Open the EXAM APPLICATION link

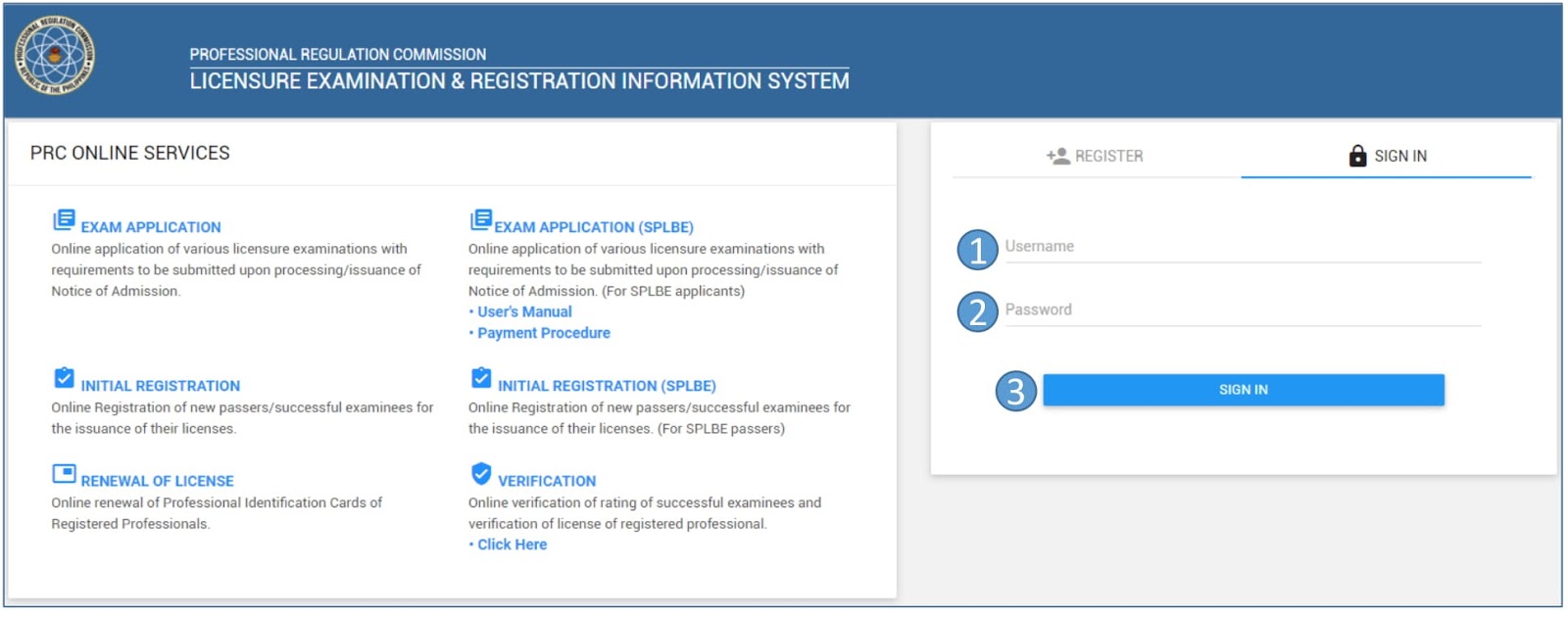(151, 227)
